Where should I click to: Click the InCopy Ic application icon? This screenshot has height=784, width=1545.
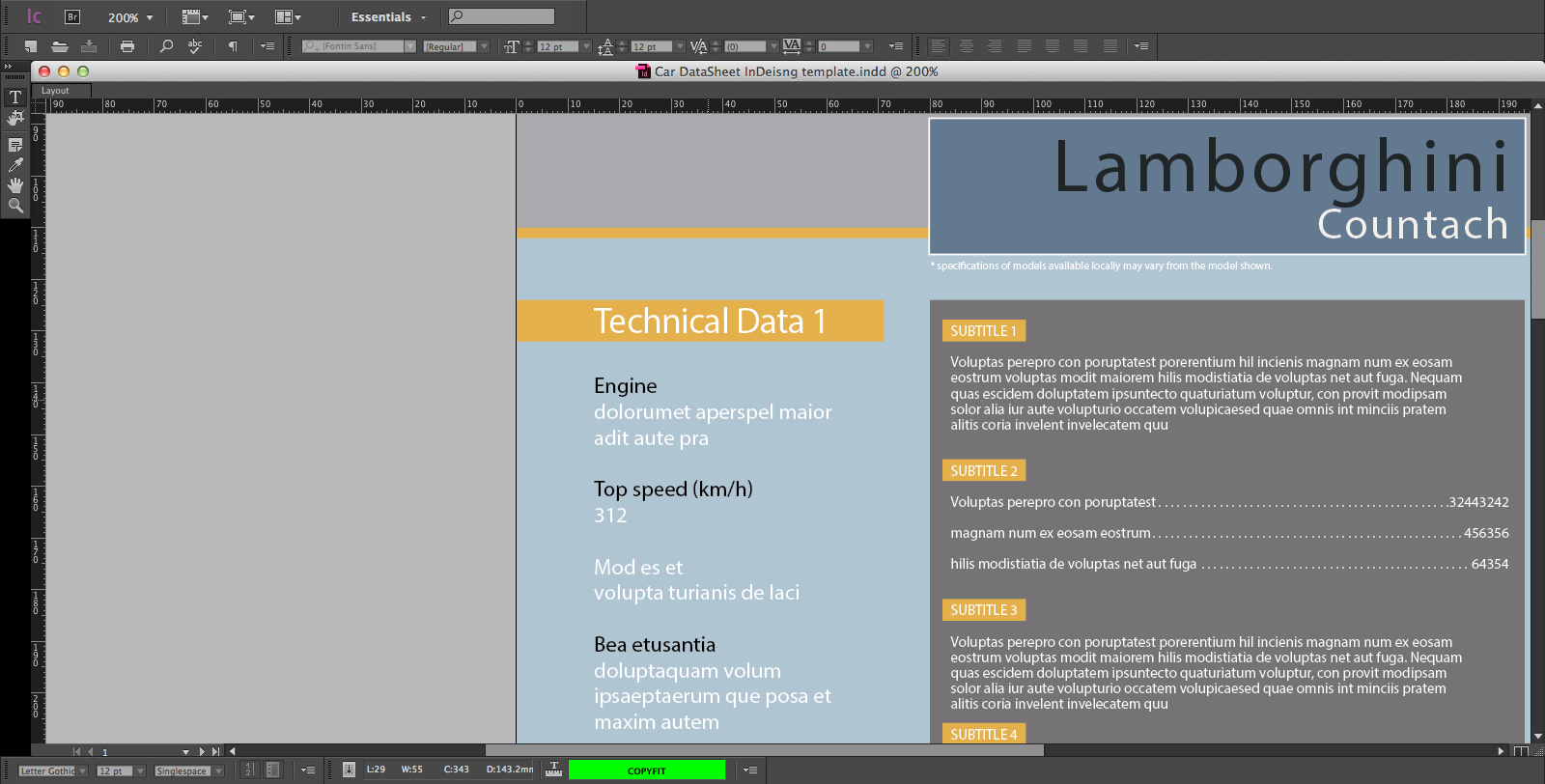[x=34, y=16]
